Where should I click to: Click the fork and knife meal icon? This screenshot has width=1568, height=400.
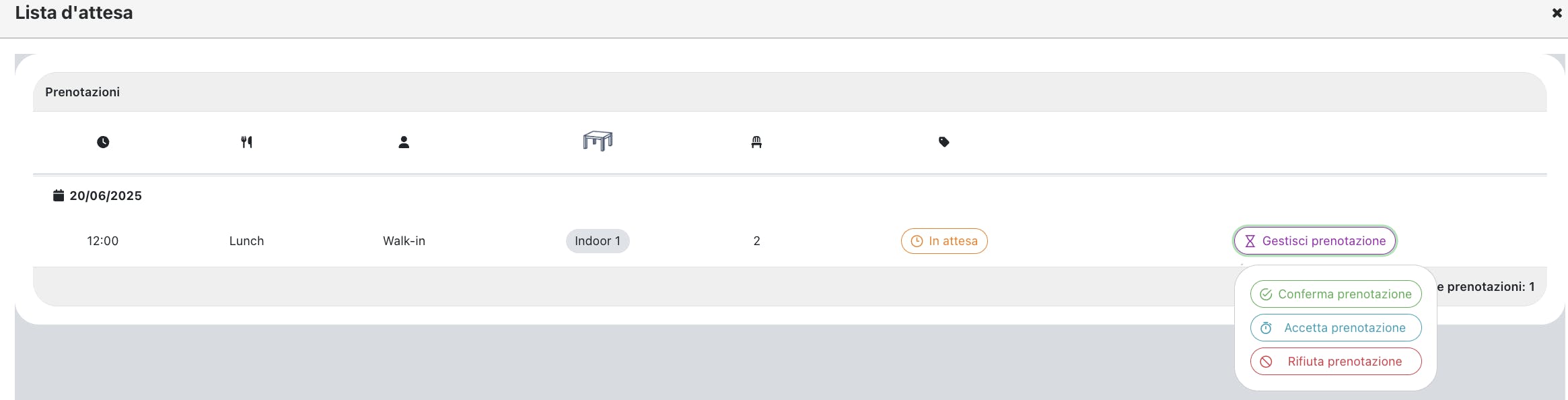(247, 142)
